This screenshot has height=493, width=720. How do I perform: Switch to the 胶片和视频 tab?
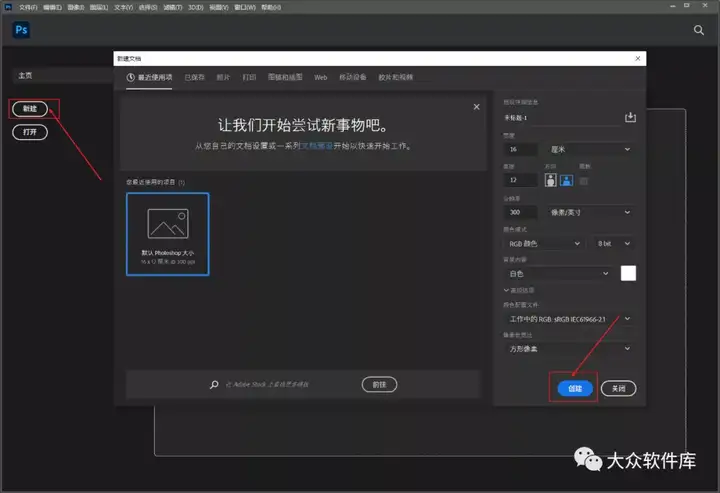coord(395,77)
